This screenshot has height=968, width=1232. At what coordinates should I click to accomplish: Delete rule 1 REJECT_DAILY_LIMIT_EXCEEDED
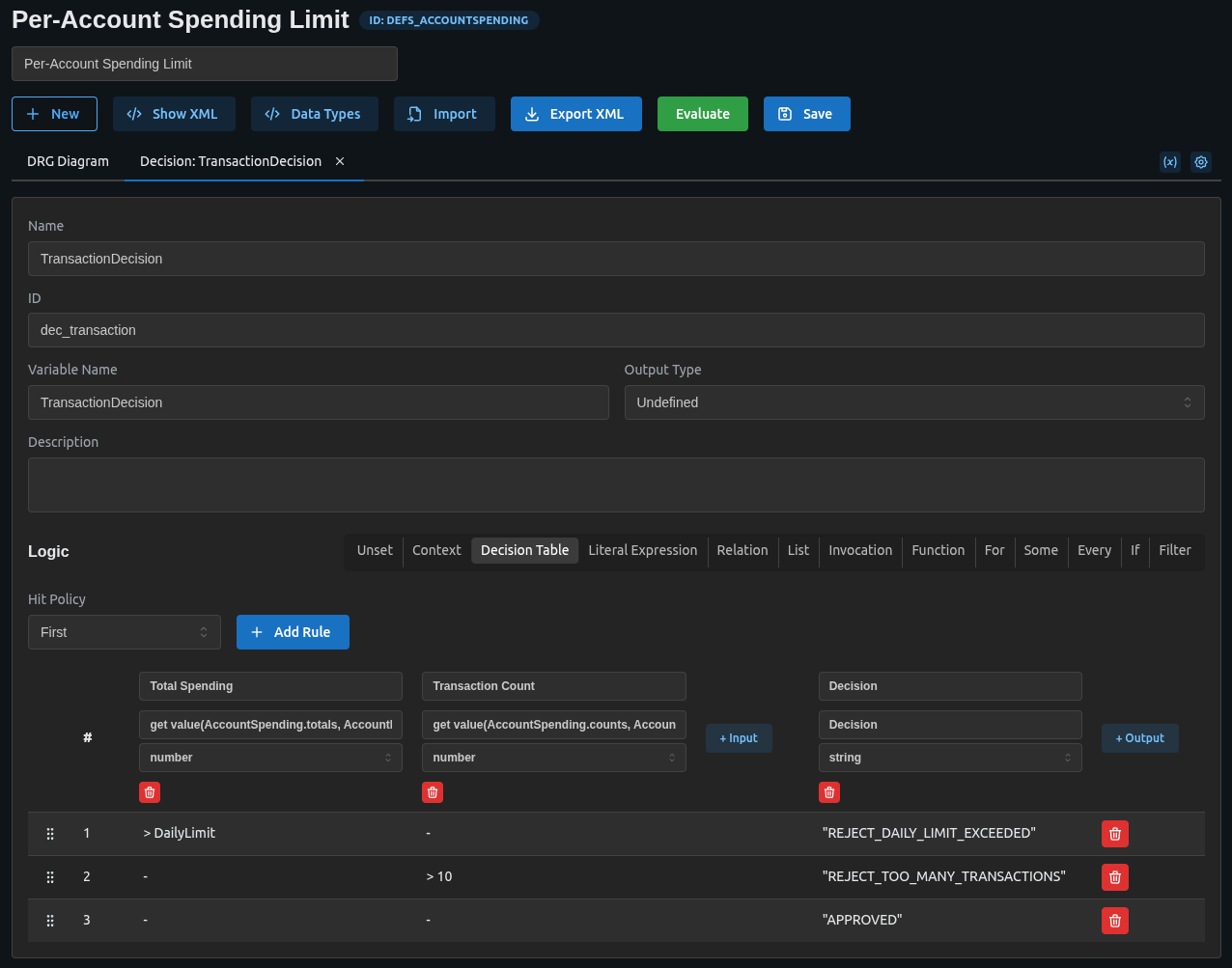point(1114,834)
